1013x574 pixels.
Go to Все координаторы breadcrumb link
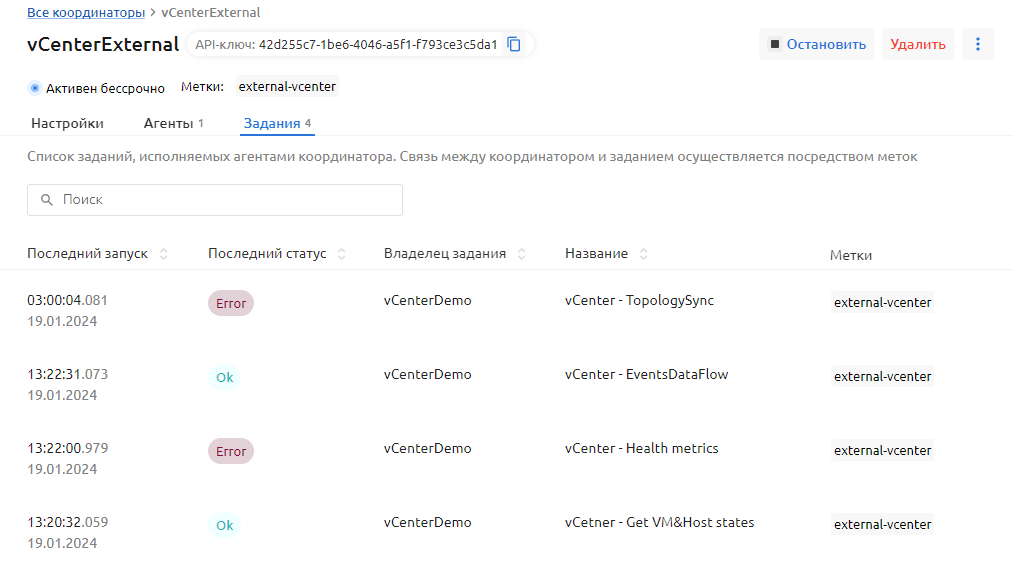coord(85,12)
